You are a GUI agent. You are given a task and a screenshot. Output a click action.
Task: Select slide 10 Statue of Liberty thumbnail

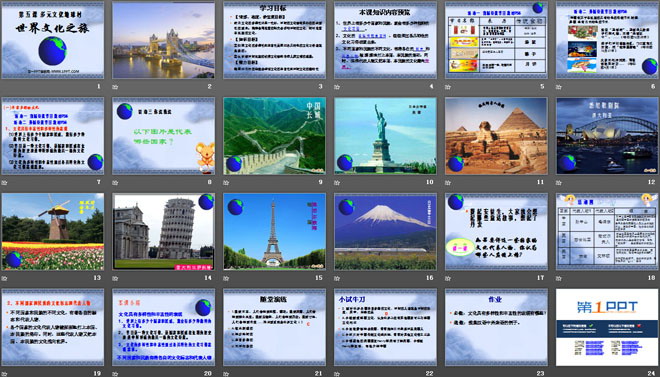click(x=386, y=136)
